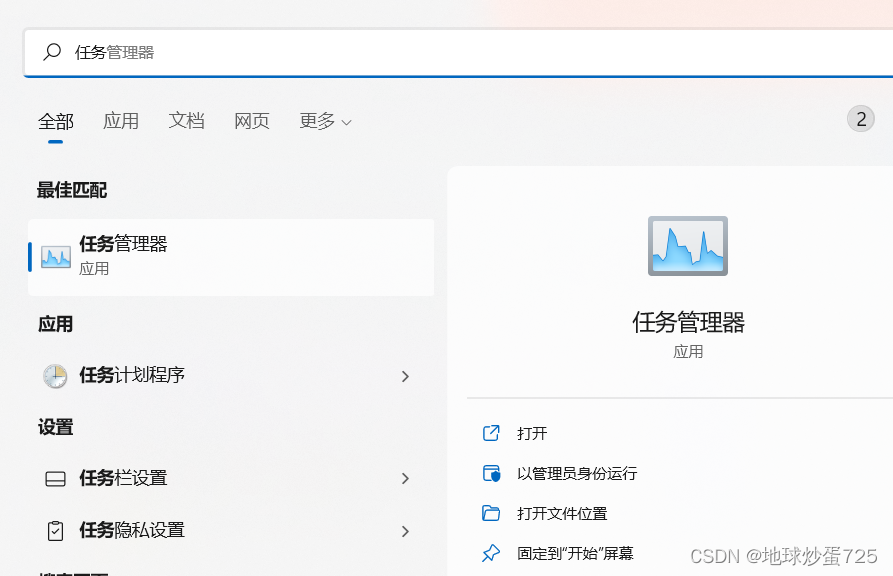Viewport: 893px width, 576px height.
Task: Click the search magnifier icon in the search box
Action: click(x=51, y=52)
